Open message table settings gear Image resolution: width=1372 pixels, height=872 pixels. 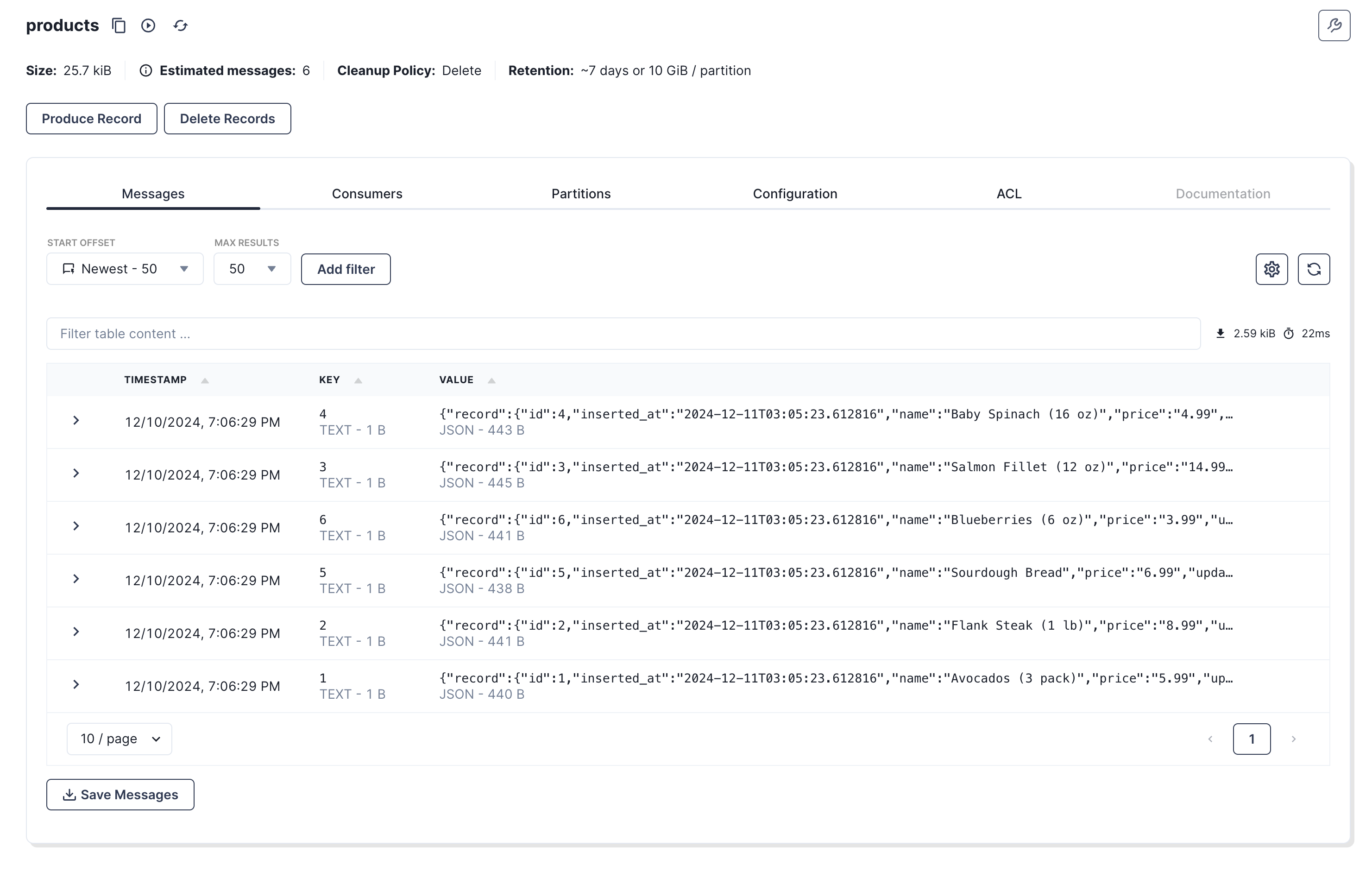point(1271,269)
